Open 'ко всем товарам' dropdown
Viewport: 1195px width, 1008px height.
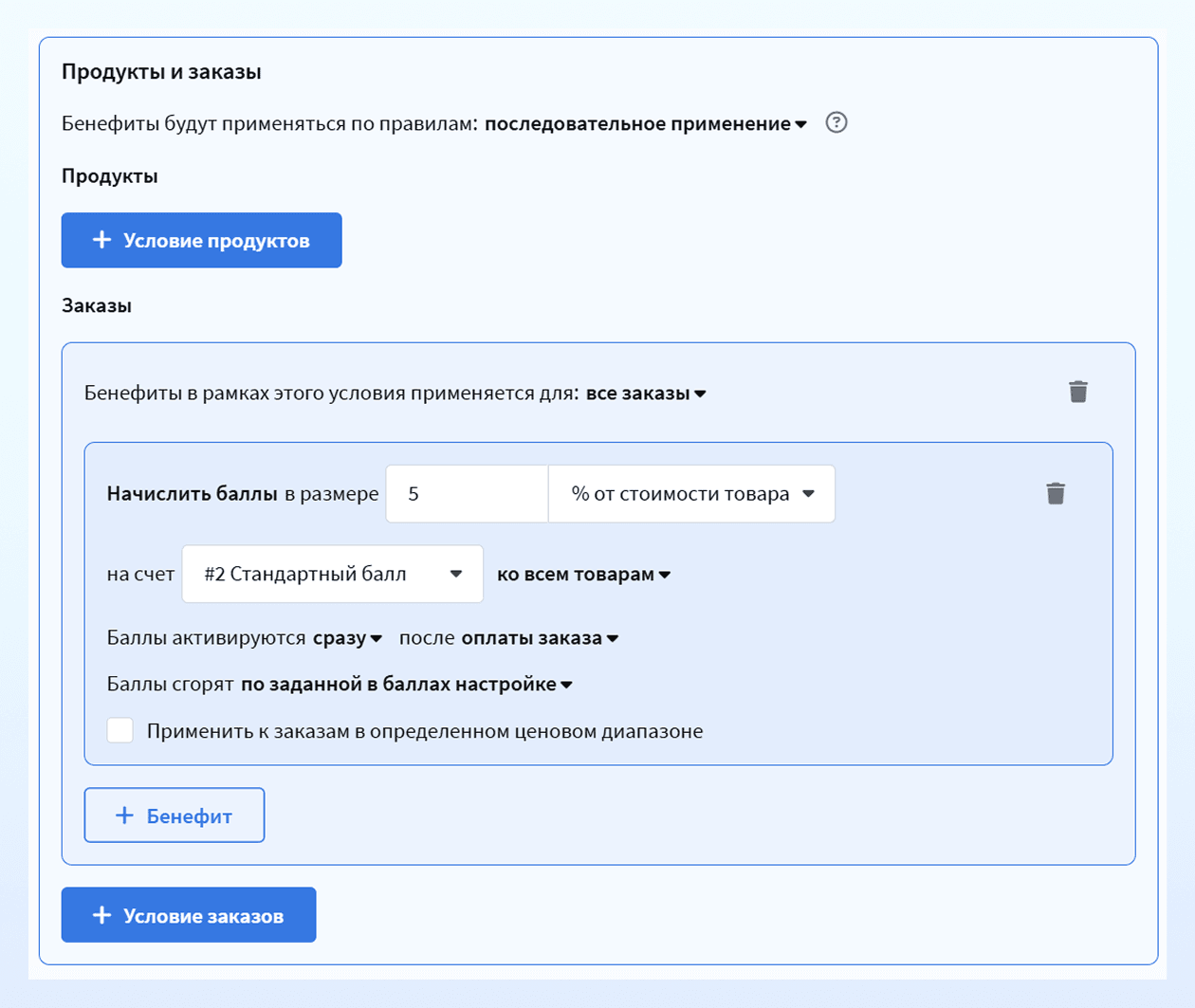click(x=584, y=575)
